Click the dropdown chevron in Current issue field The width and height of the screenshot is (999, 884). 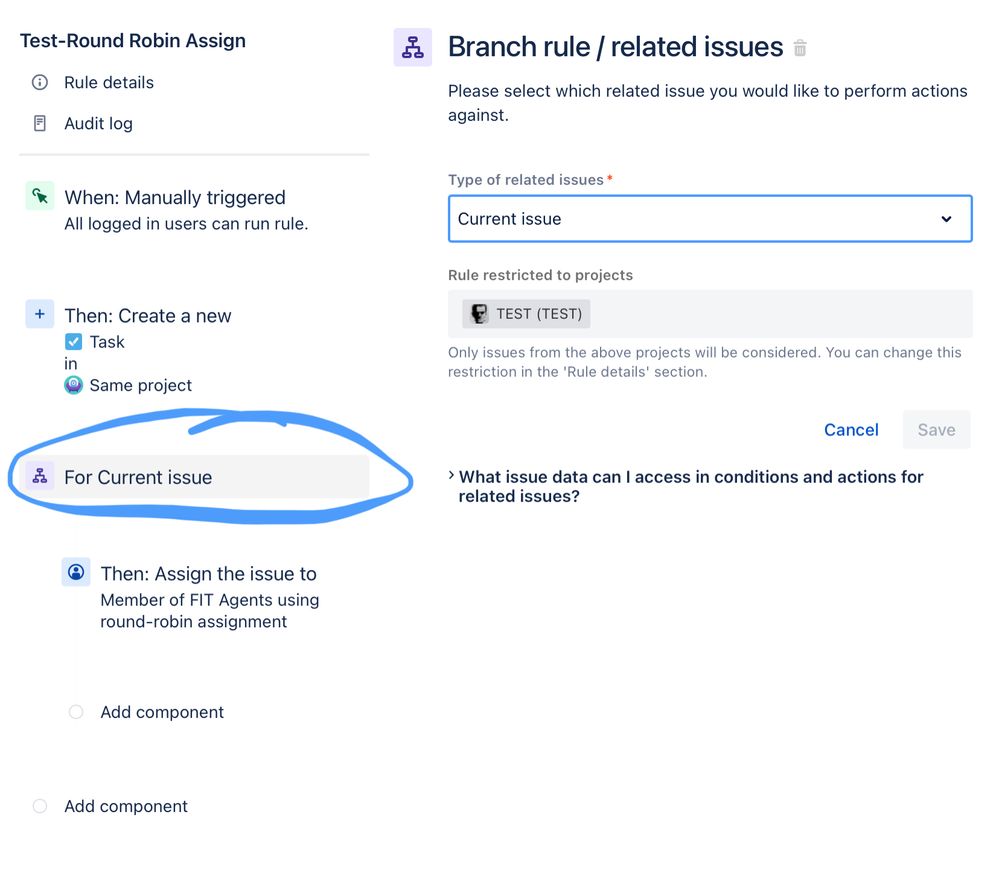[x=946, y=219]
